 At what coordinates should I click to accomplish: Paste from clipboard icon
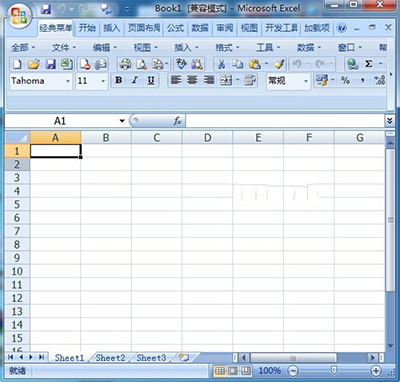(254, 64)
